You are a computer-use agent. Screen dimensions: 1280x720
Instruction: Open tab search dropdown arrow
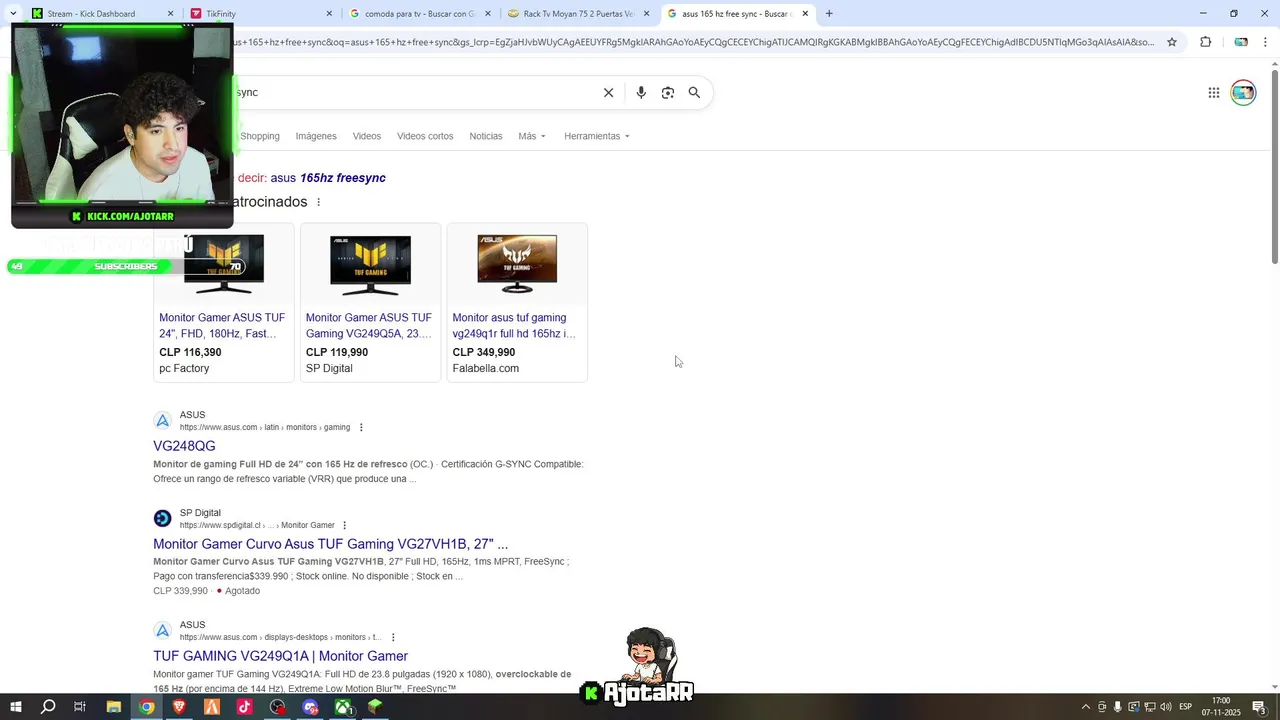[x=12, y=13]
